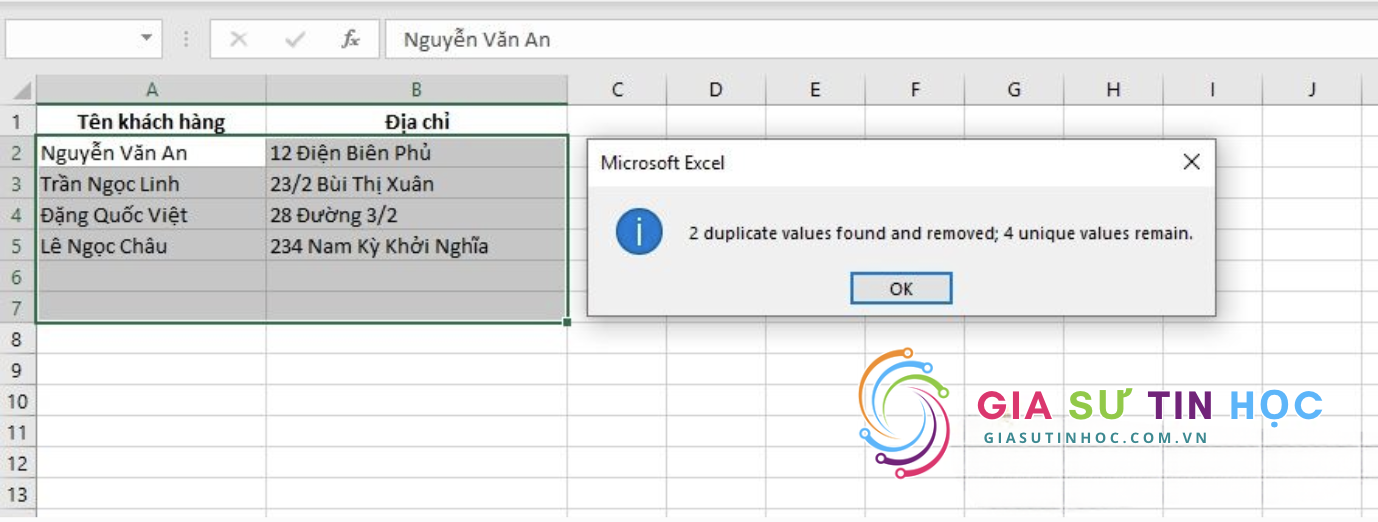Select row 5 header
This screenshot has height=522, width=1378.
pos(18,246)
